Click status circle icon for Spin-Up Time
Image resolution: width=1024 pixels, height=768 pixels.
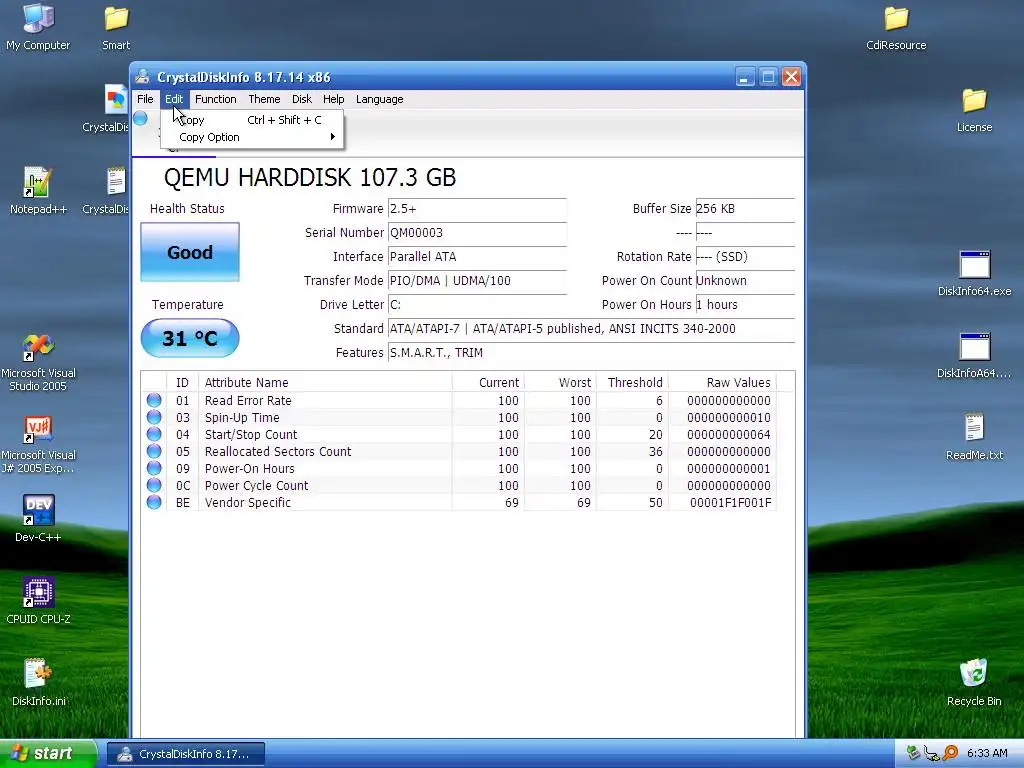pos(154,417)
